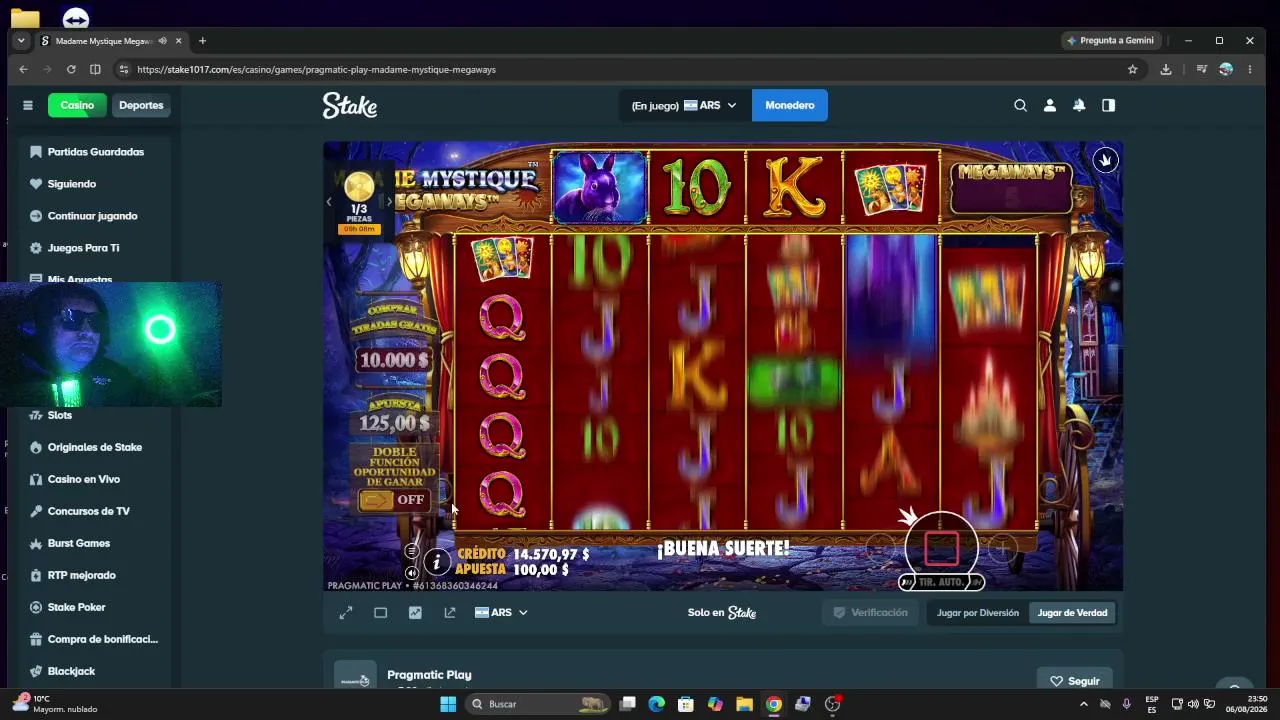Go back in Chrome

coord(23,69)
